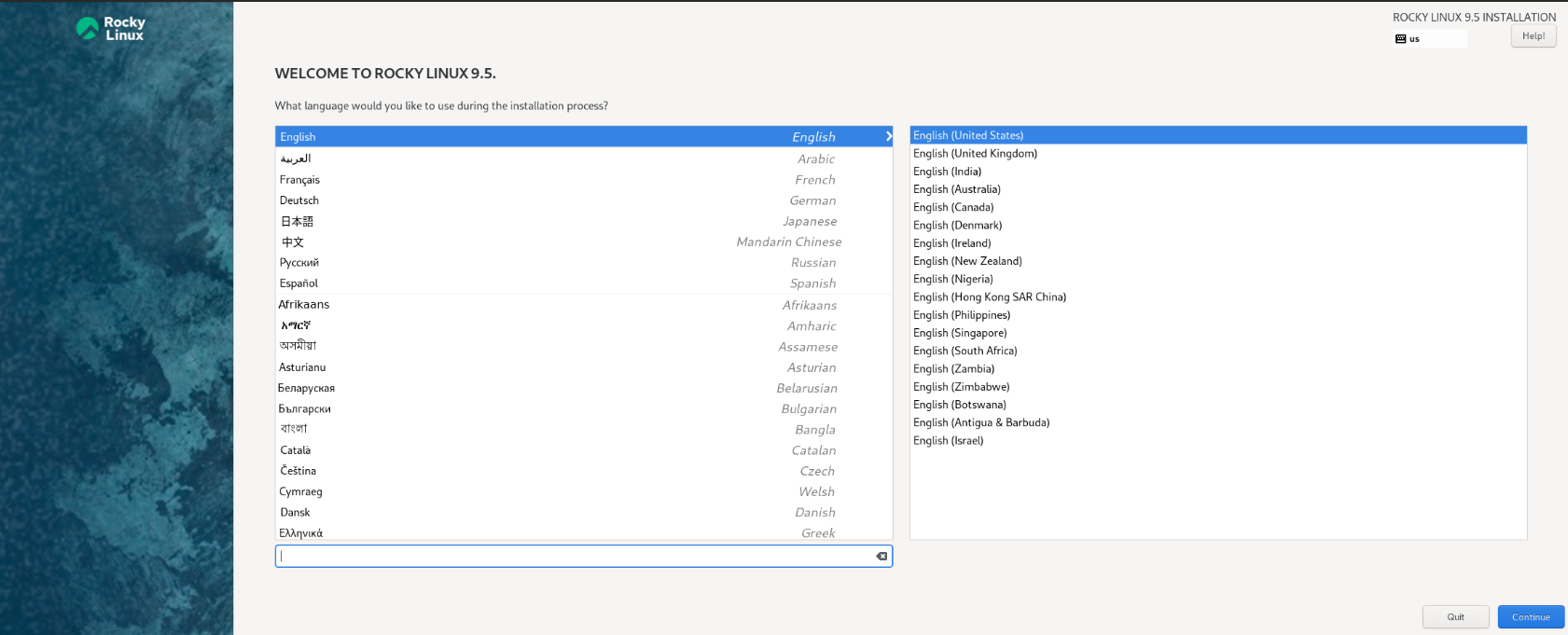
Task: Open the Help! button
Action: coord(1533,36)
